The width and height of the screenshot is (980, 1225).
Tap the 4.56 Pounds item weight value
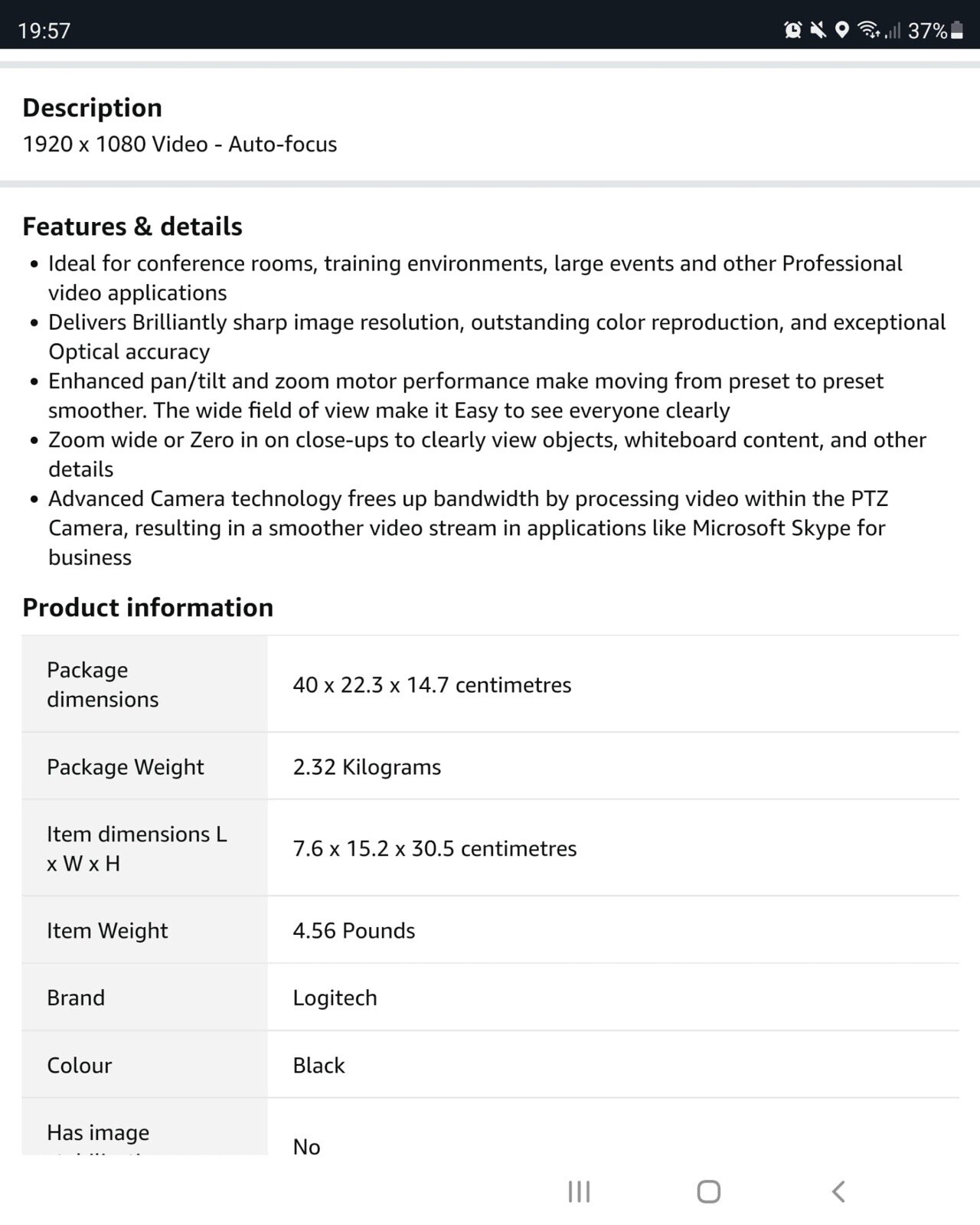coord(354,931)
